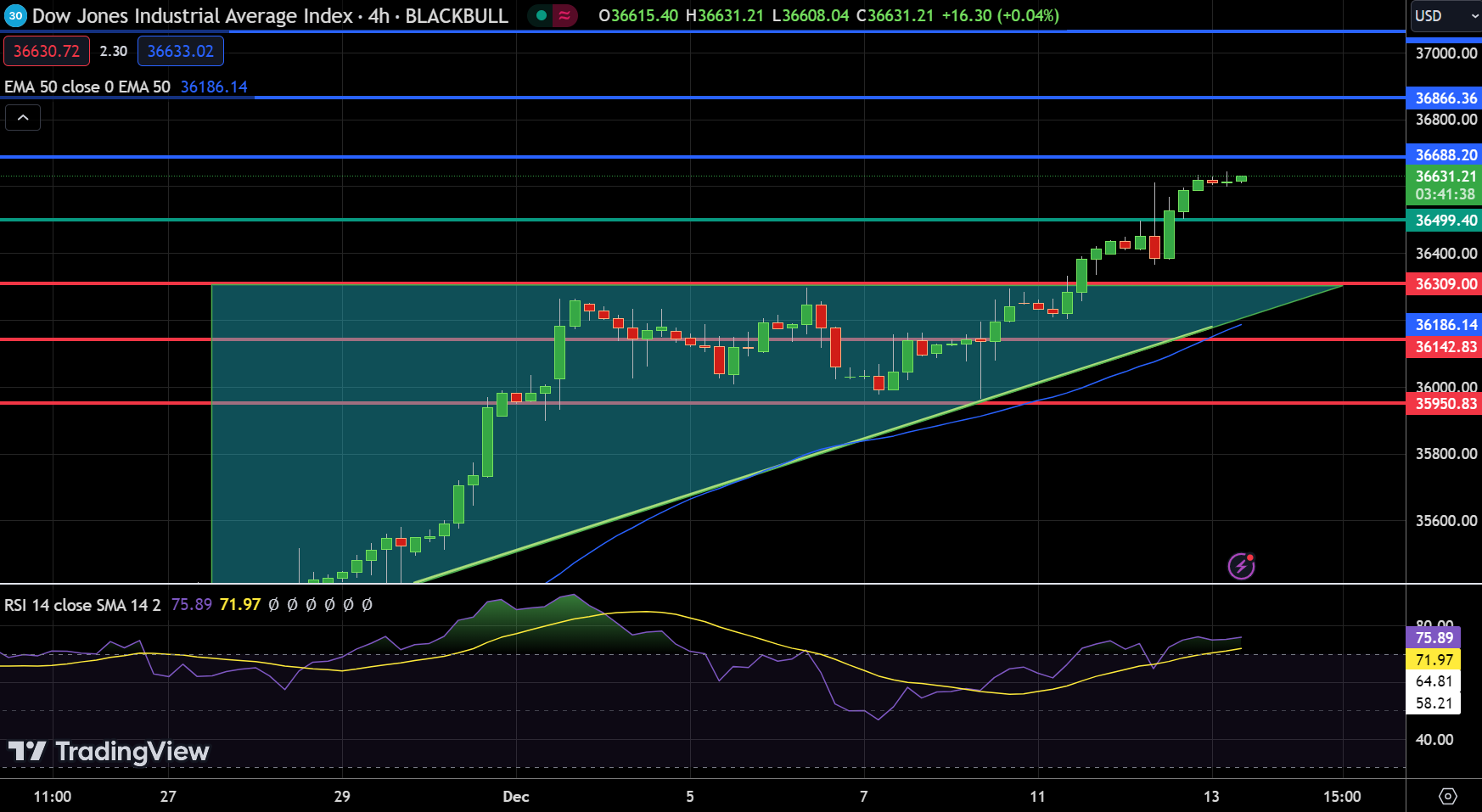Open chart settings gear icon at bottom right

click(1448, 797)
